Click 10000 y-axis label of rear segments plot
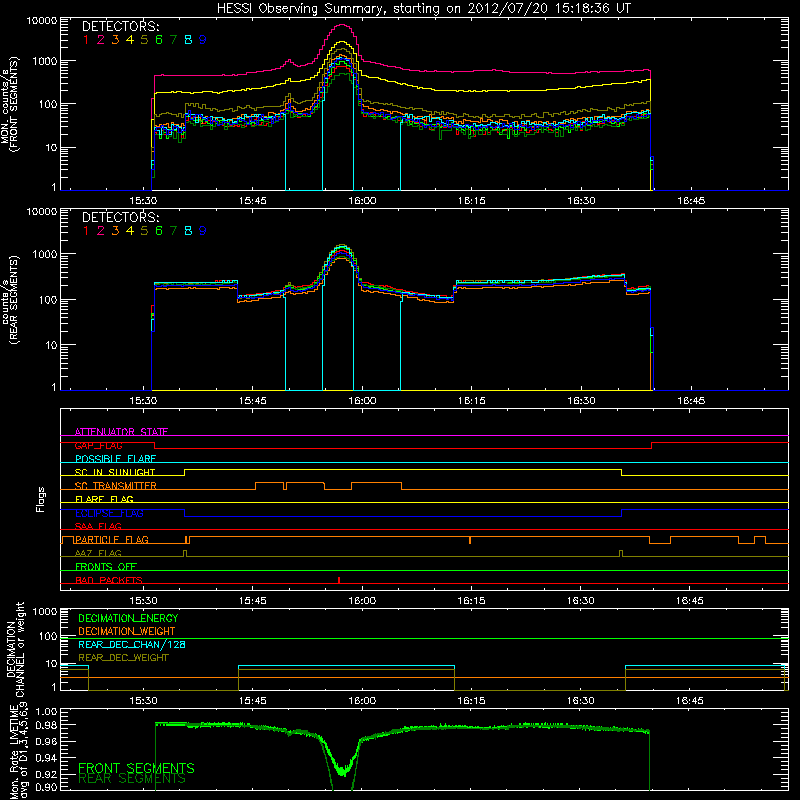 [x=42, y=212]
